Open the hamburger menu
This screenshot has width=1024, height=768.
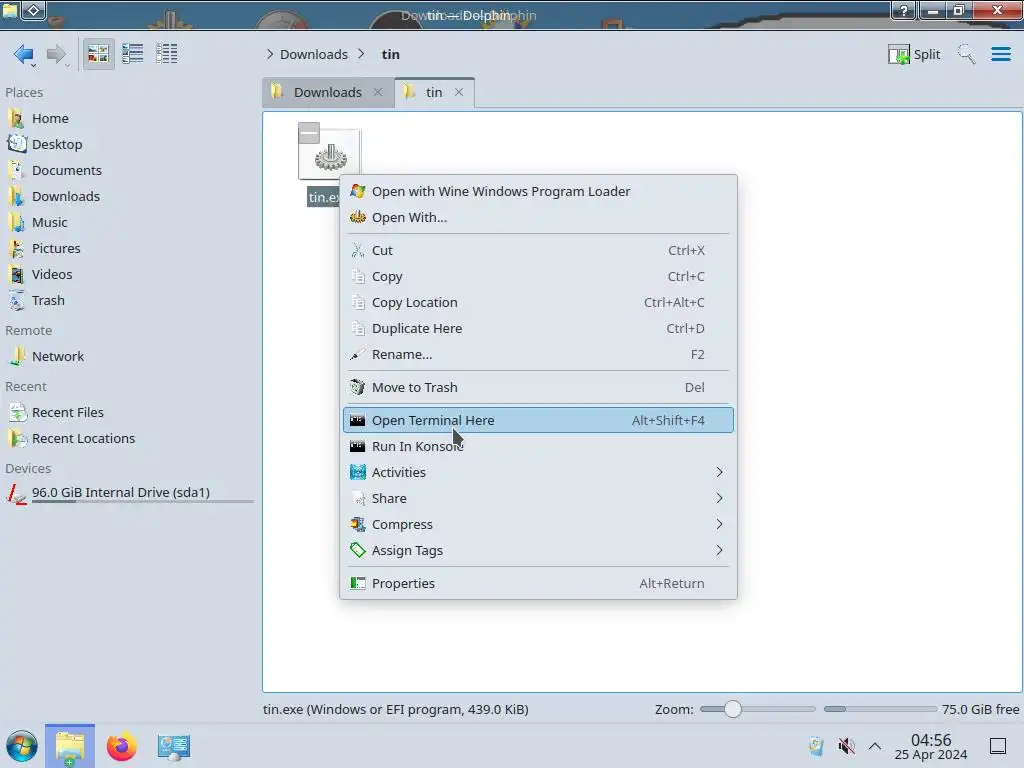pos(1000,54)
